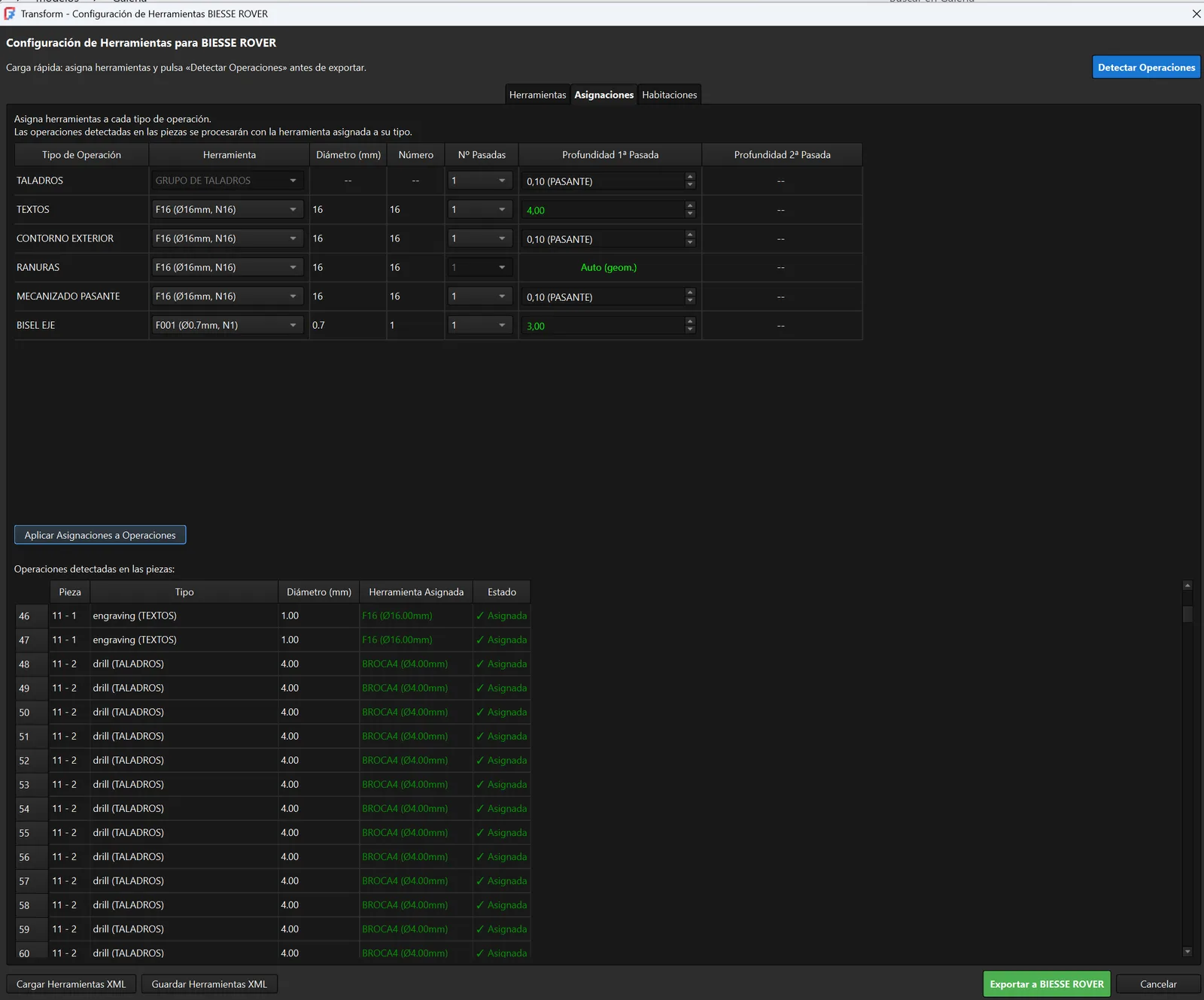Select the Asignaciones tab
The image size is (1204, 1000).
tap(604, 95)
